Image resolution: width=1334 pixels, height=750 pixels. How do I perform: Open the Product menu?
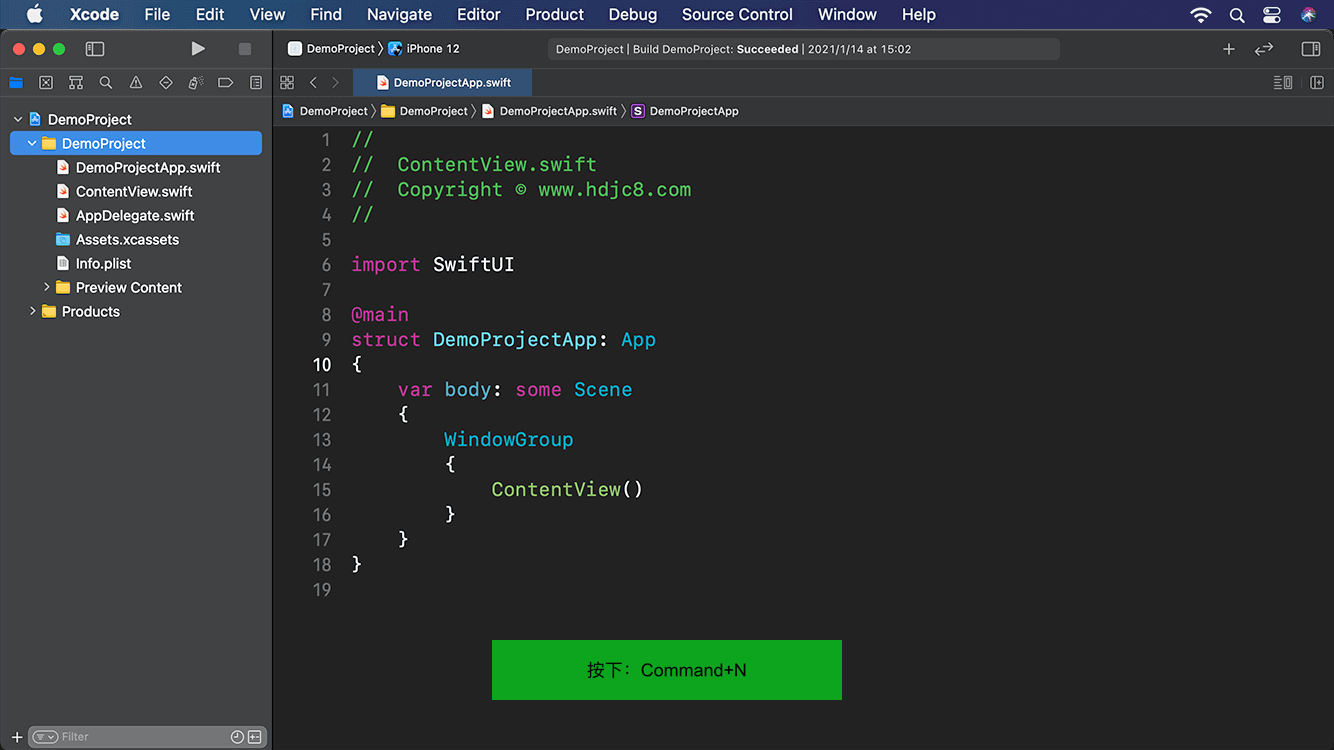click(554, 14)
